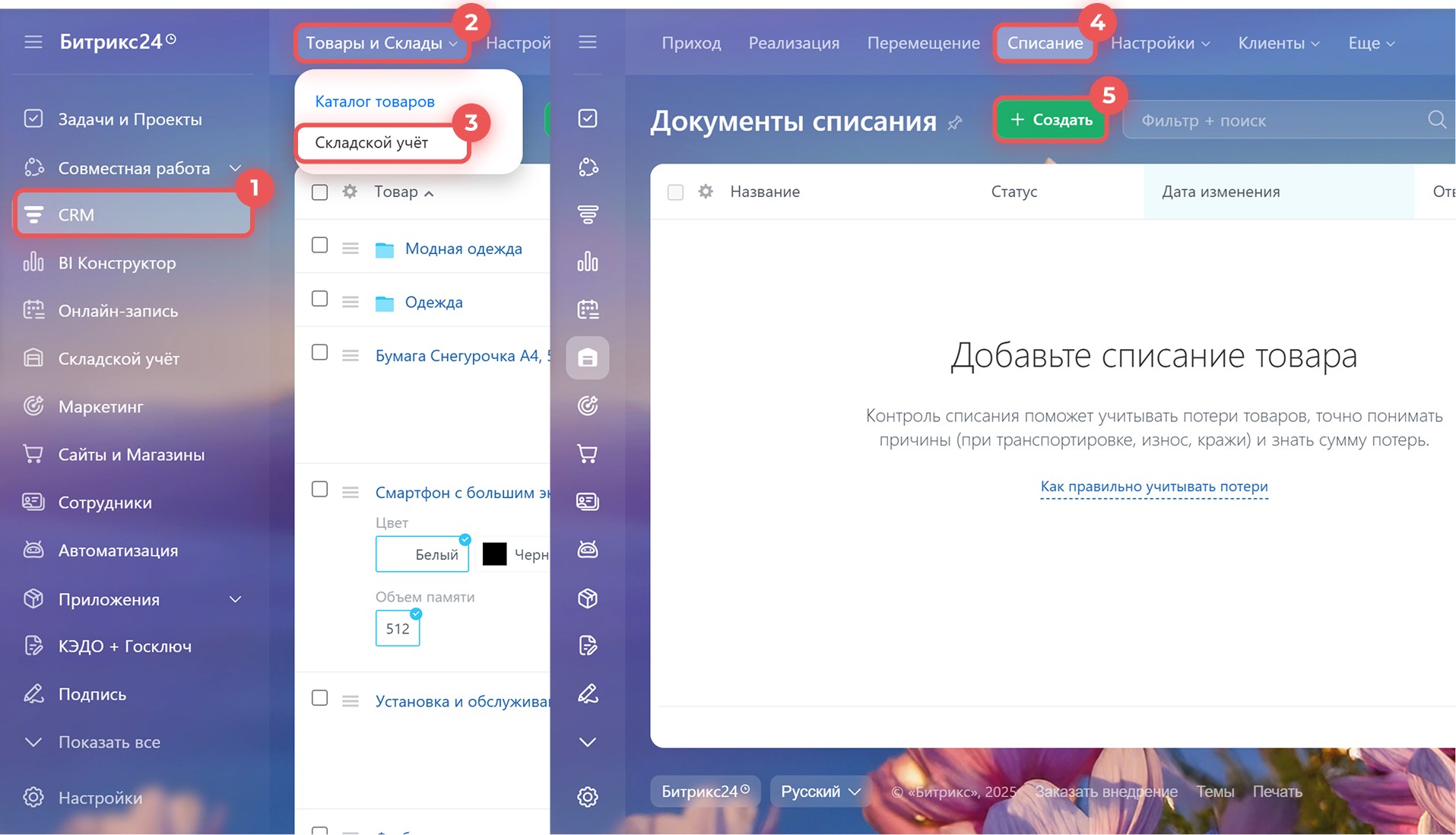Open grid settings gear next to Товар column
The width and height of the screenshot is (1456, 835).
350,192
